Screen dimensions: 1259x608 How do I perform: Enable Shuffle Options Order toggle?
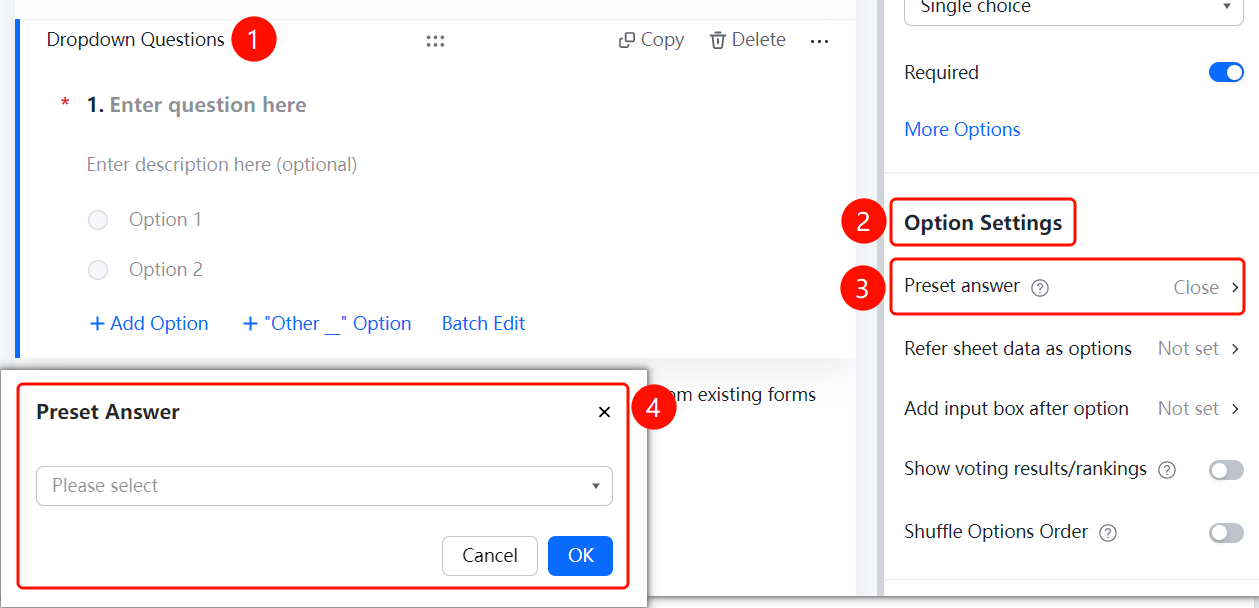1226,533
